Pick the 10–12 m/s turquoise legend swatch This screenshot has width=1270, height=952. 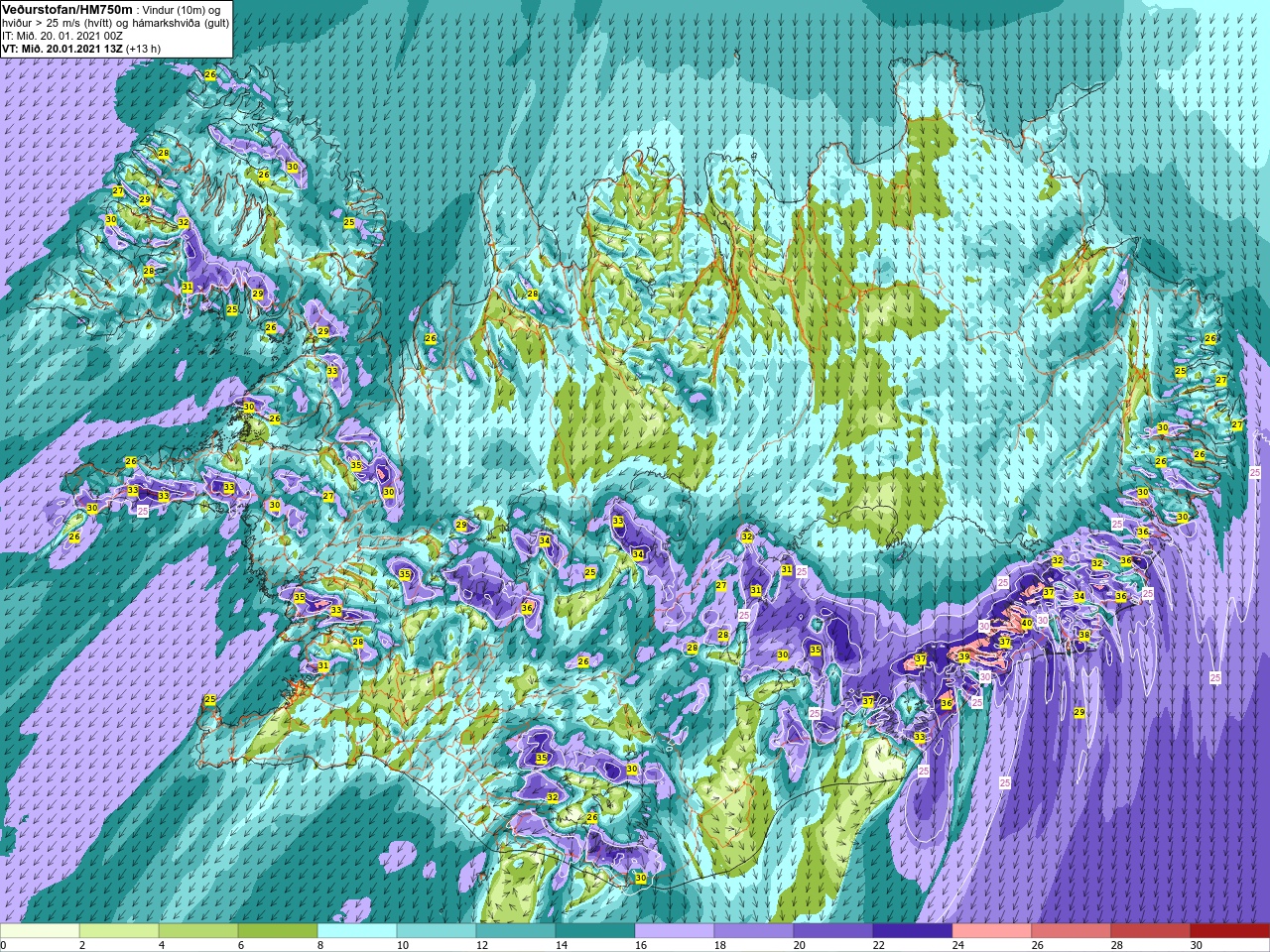pyautogui.click(x=437, y=930)
